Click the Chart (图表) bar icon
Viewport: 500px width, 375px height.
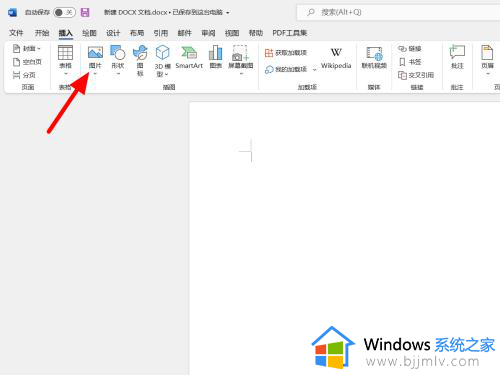[215, 53]
